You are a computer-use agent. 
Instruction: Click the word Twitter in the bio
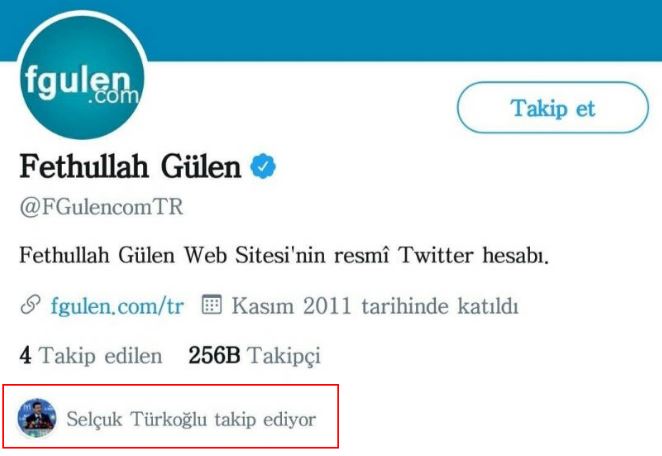(436, 255)
